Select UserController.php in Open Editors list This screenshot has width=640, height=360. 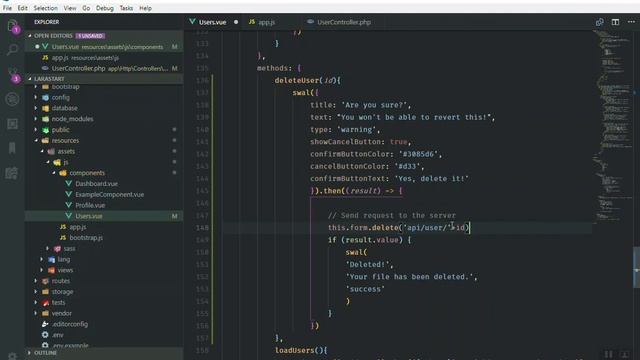coord(104,68)
